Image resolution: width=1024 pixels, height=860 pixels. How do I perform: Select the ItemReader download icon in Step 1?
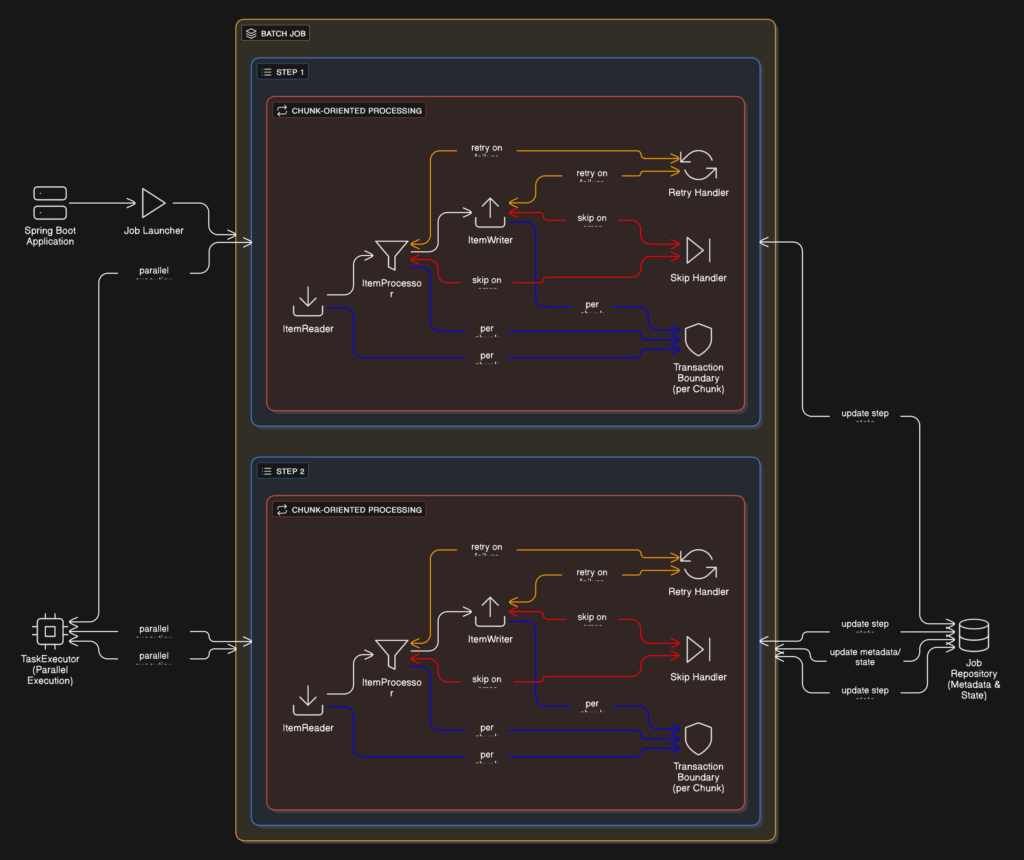[x=307, y=300]
